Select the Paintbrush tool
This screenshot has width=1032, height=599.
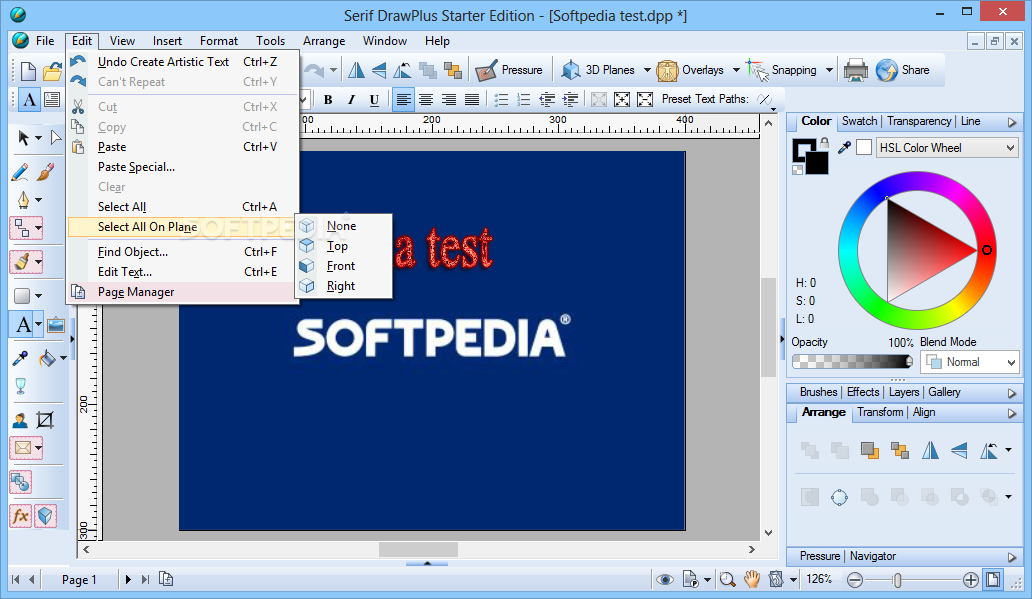(x=45, y=172)
